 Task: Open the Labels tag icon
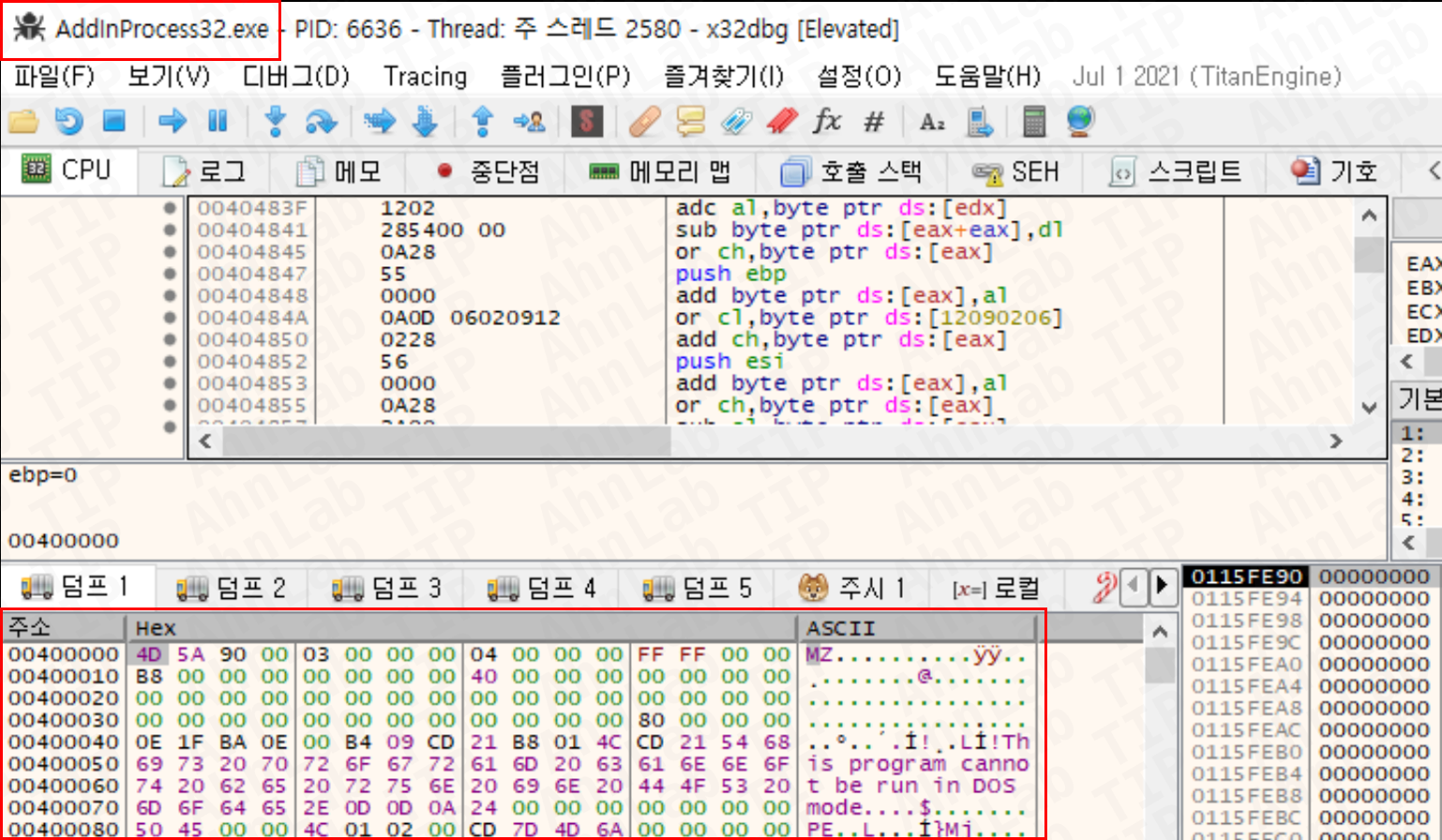point(737,121)
